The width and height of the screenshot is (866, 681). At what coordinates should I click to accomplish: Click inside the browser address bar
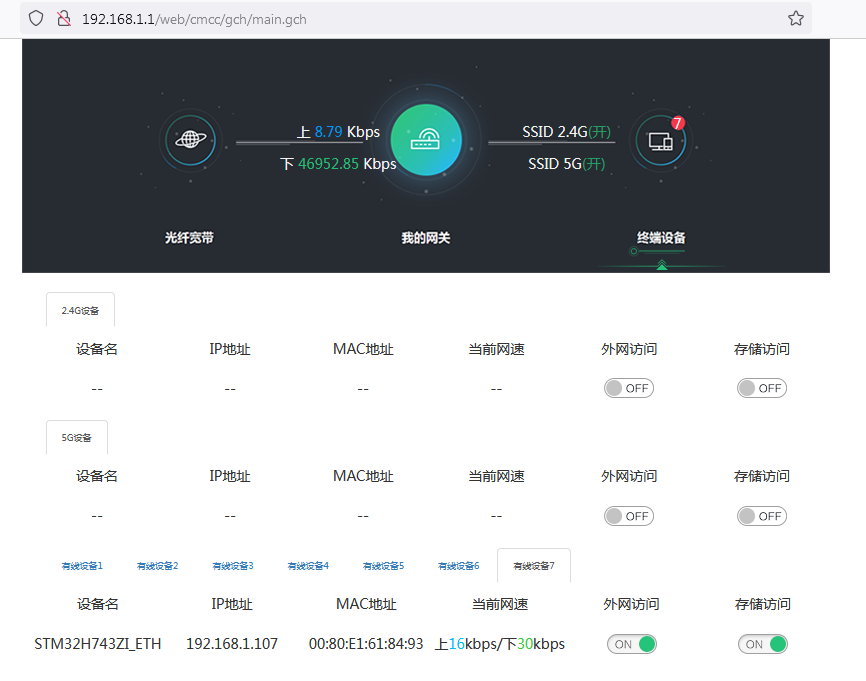[x=300, y=18]
